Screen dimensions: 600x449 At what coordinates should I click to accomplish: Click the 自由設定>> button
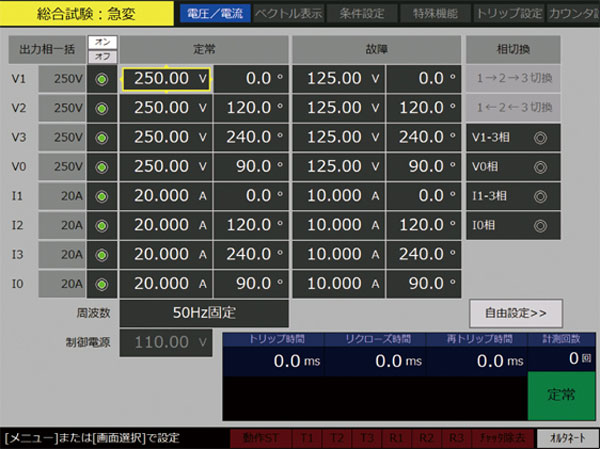tap(515, 313)
